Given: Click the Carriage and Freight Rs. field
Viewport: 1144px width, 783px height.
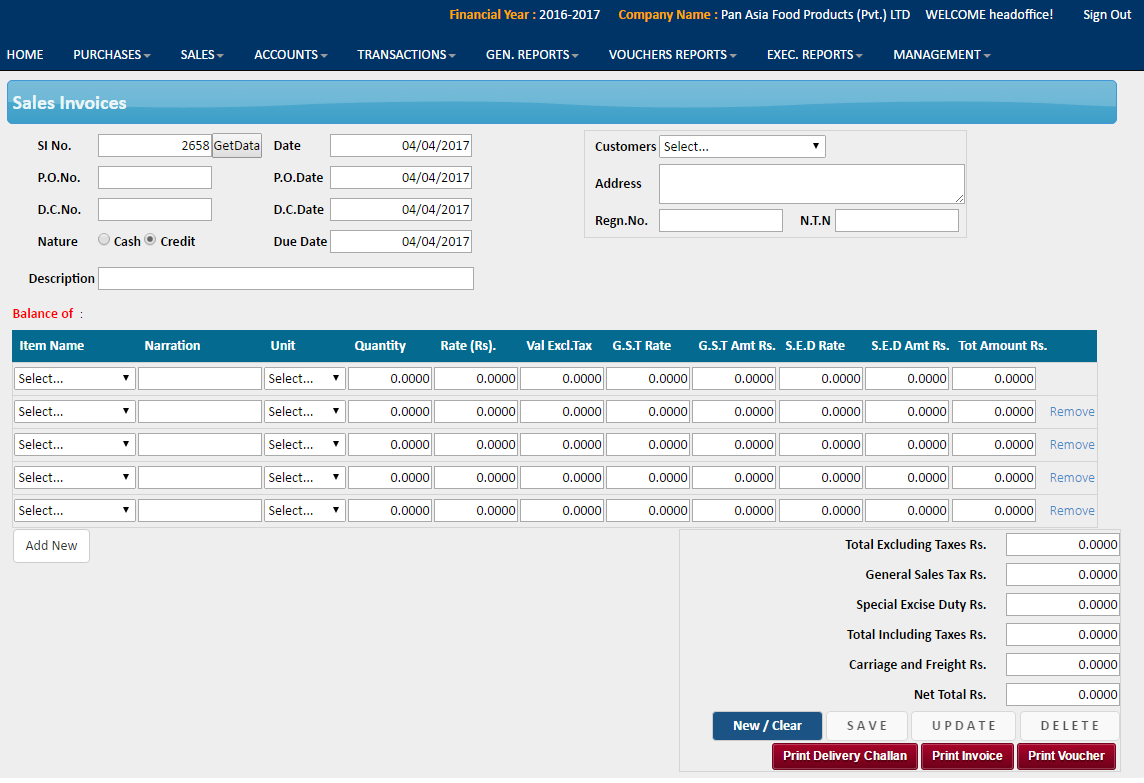Looking at the screenshot, I should 1062,665.
